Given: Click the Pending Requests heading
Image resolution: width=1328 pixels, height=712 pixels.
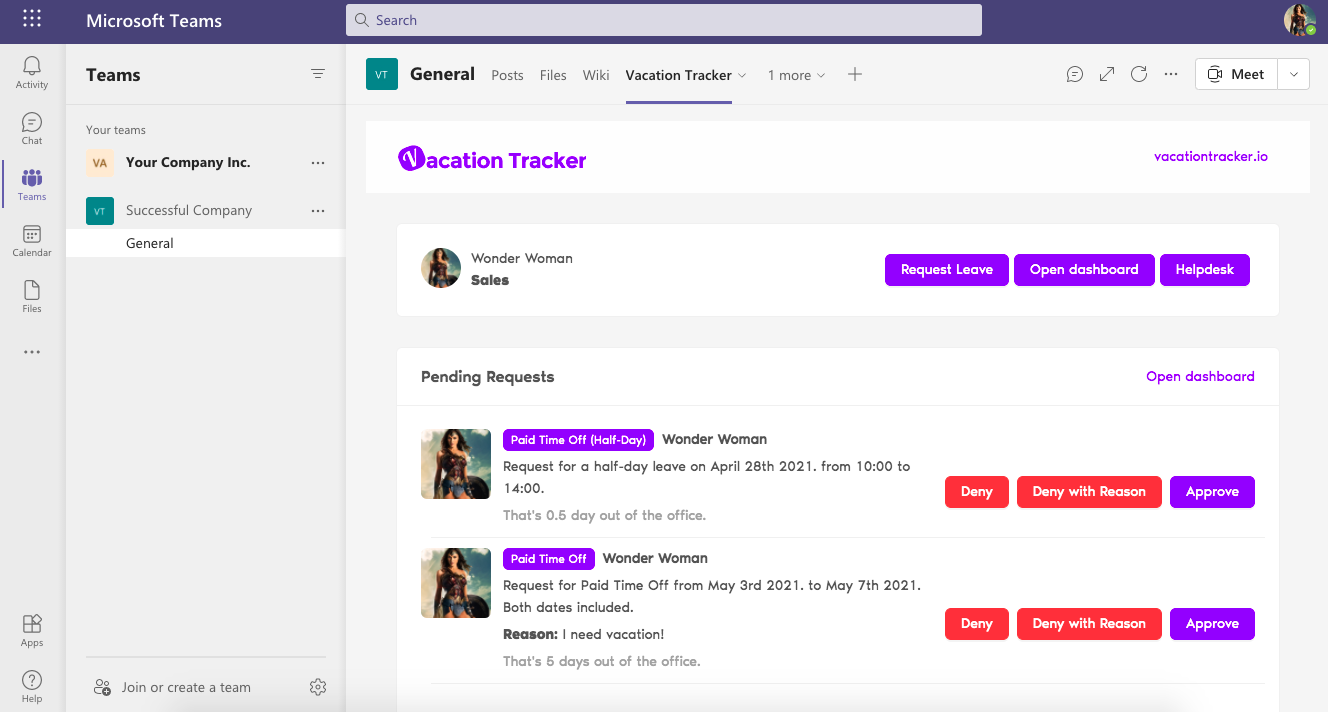Looking at the screenshot, I should [x=487, y=377].
